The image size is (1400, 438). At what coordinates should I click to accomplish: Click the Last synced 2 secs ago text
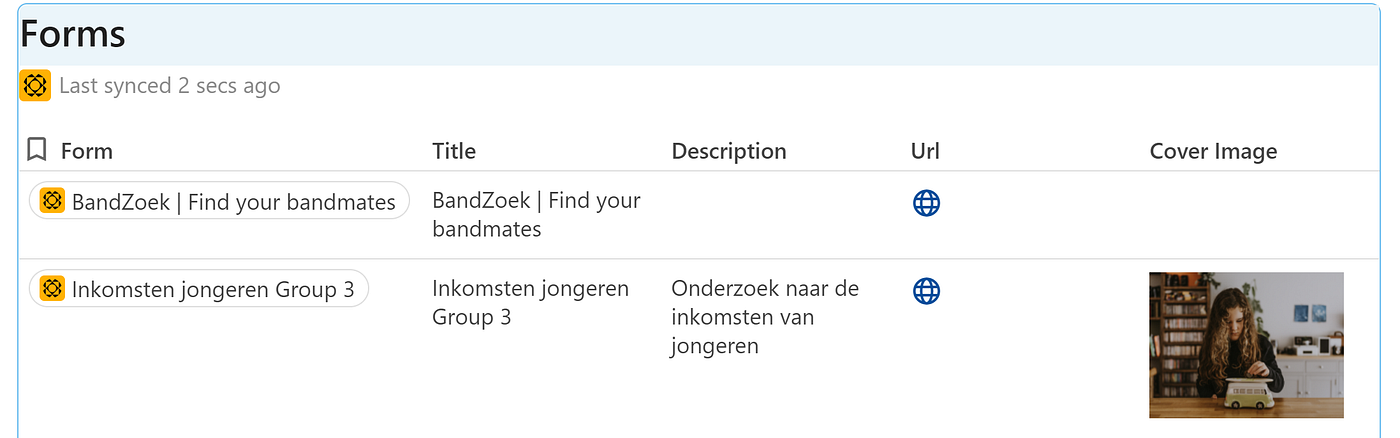point(169,86)
